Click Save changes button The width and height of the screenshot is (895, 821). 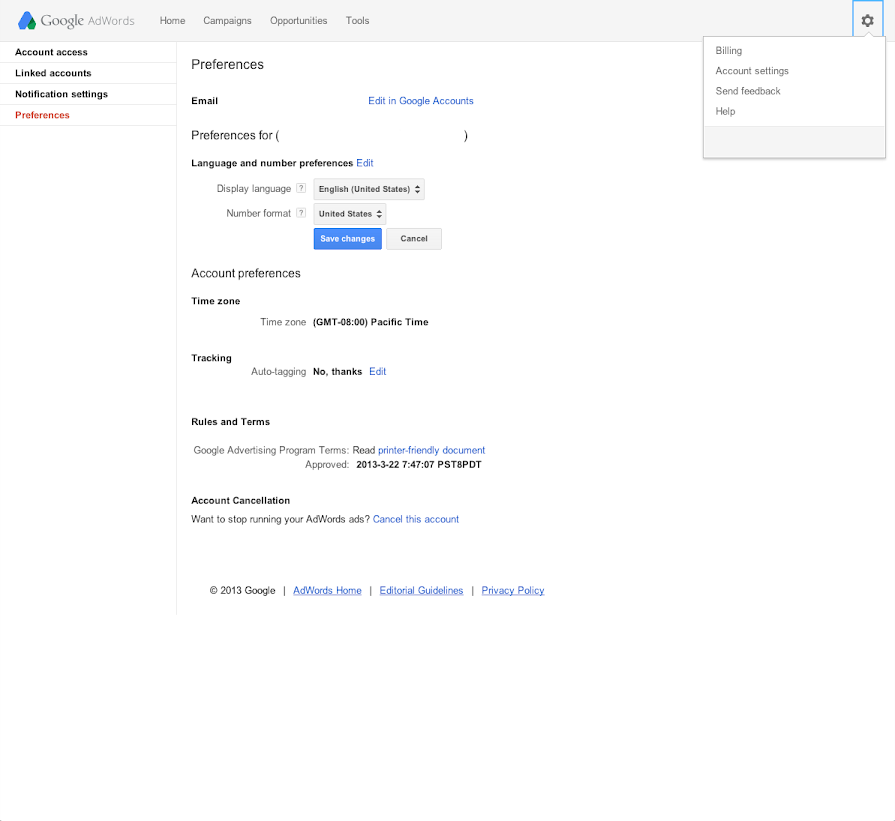[348, 239]
